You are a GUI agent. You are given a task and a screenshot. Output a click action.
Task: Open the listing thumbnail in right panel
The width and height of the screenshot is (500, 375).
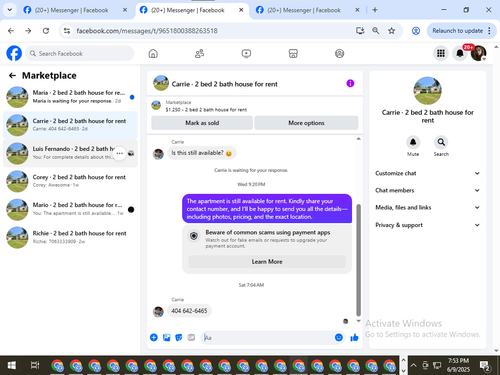tap(428, 91)
